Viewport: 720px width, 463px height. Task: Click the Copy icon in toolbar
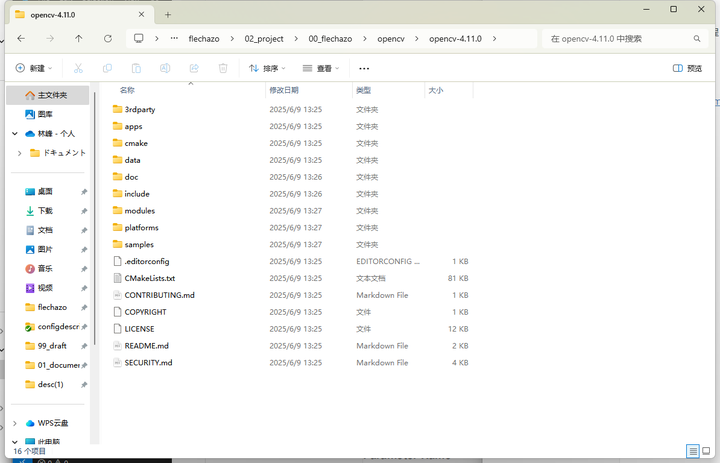point(107,68)
